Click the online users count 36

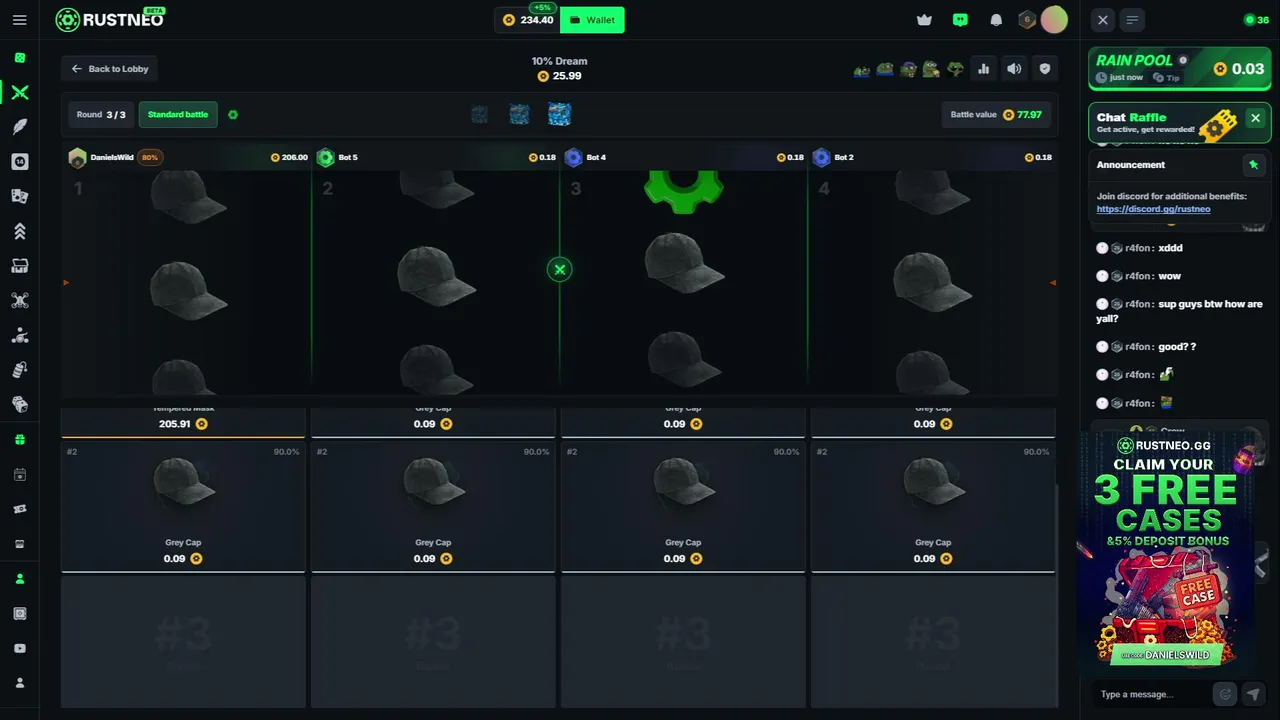pos(1256,20)
